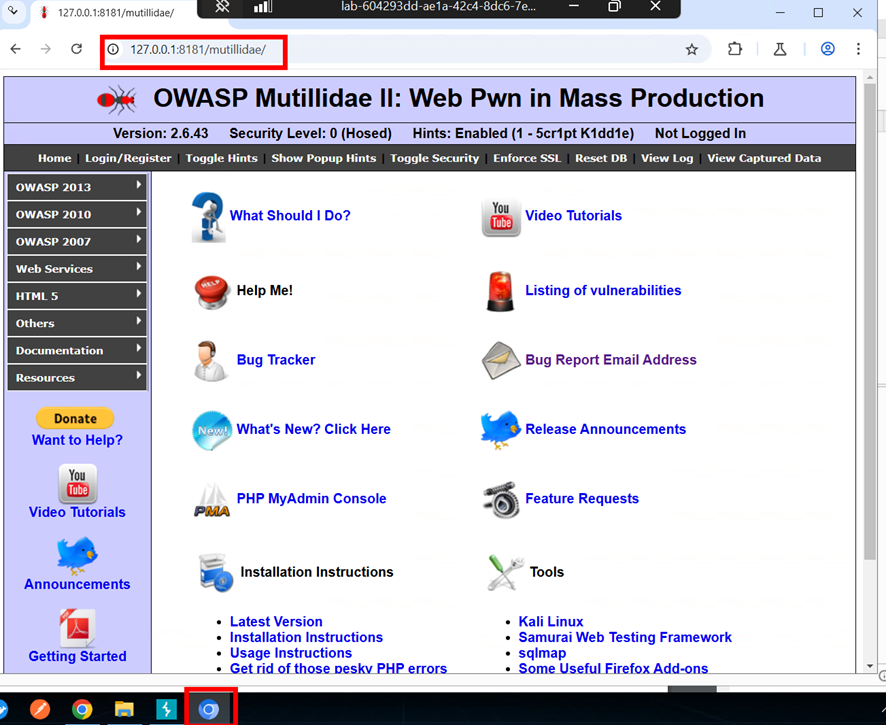Image resolution: width=886 pixels, height=725 pixels.
Task: Open the PHP MyAdmin Console link
Action: tap(311, 498)
